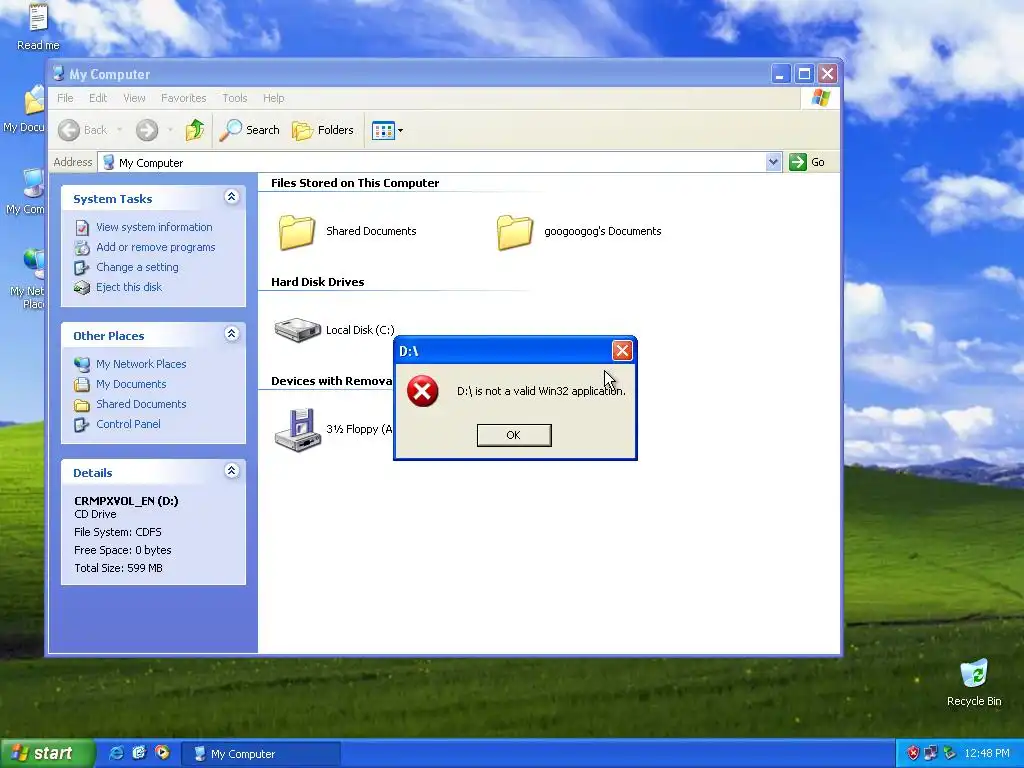This screenshot has width=1024, height=768.
Task: Select the Local Disk (C:) drive
Action: [297, 330]
